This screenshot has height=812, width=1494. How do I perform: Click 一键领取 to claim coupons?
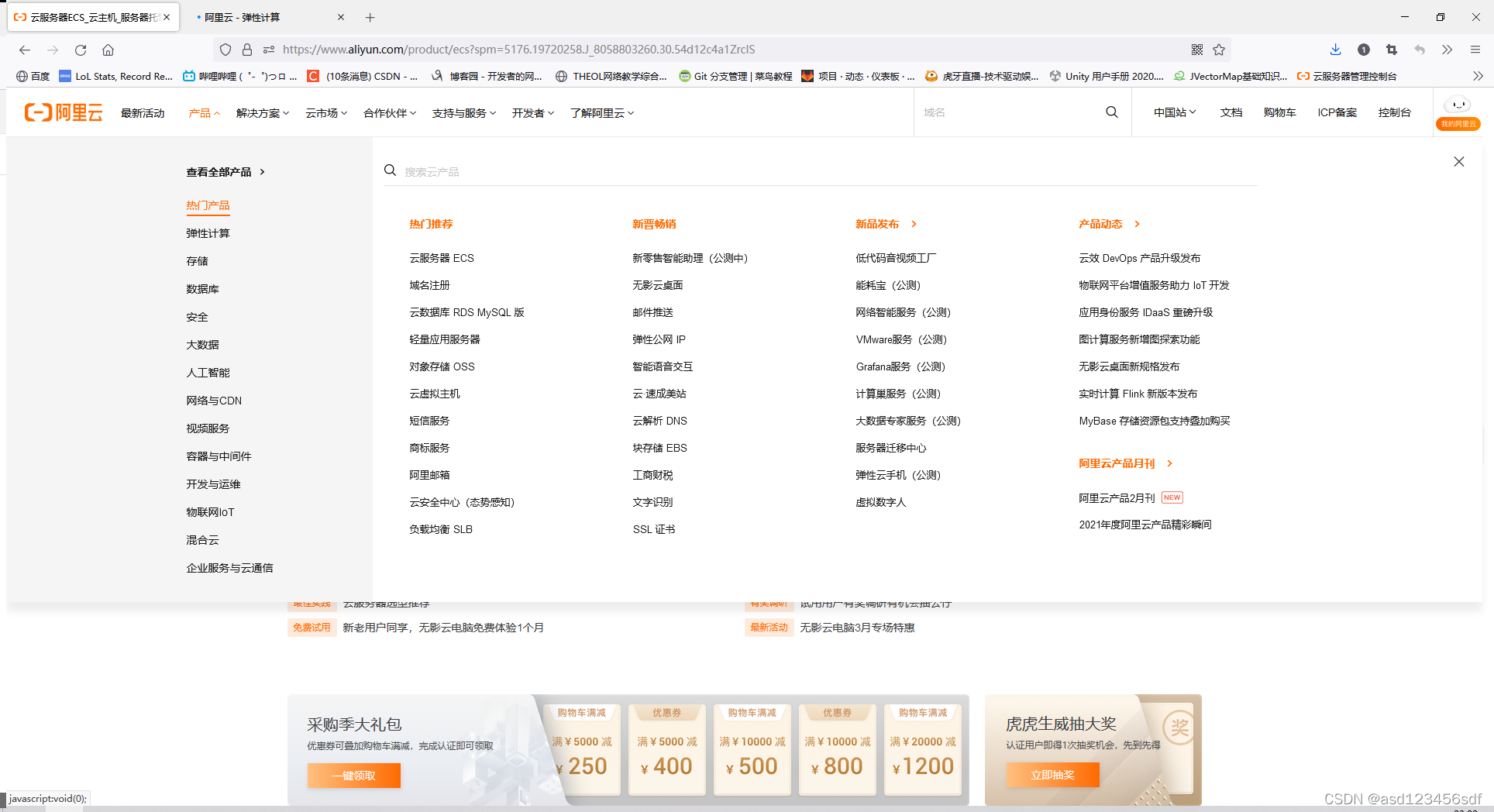[x=353, y=775]
